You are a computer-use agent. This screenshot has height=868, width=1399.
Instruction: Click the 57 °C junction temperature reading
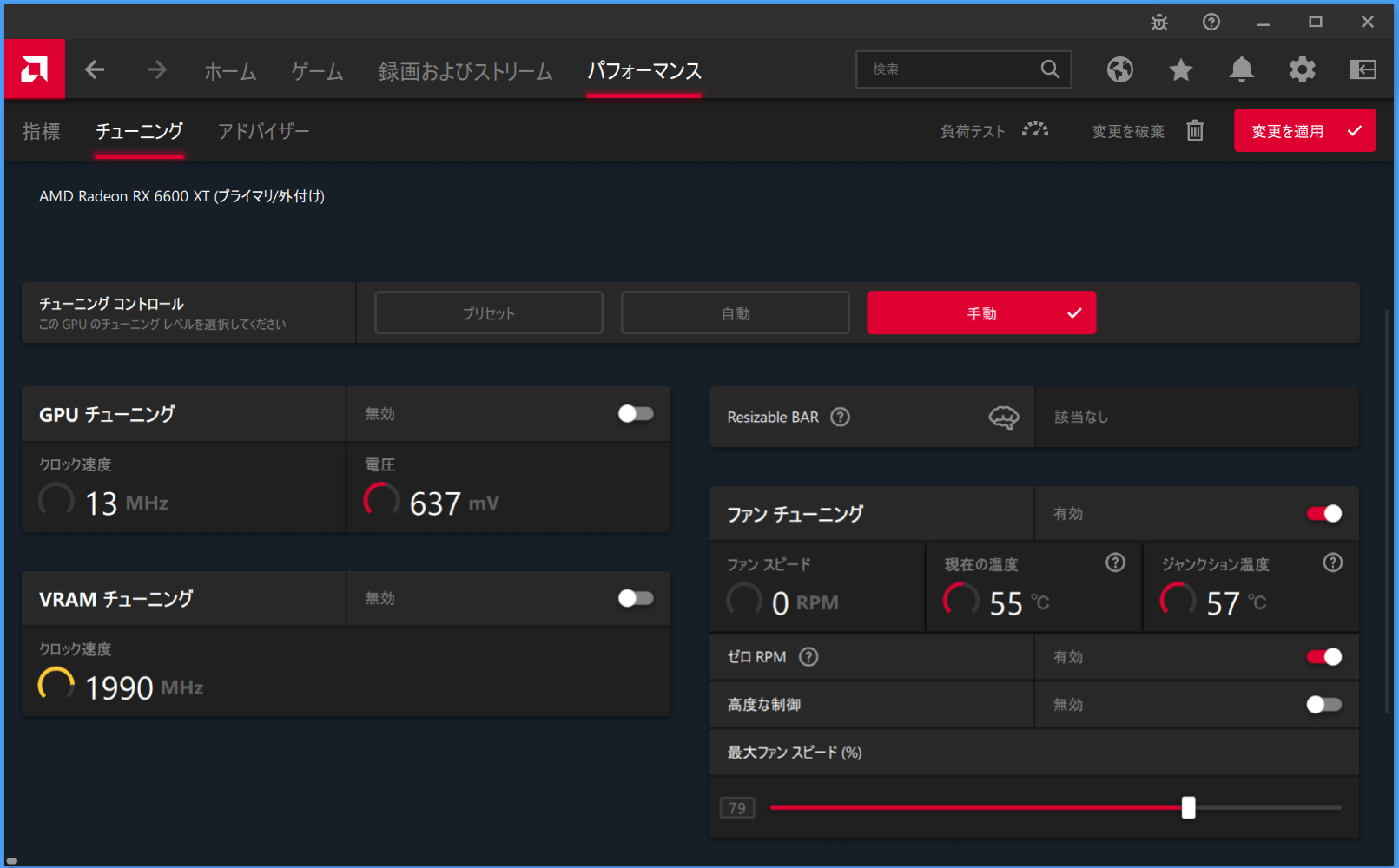tap(1237, 602)
